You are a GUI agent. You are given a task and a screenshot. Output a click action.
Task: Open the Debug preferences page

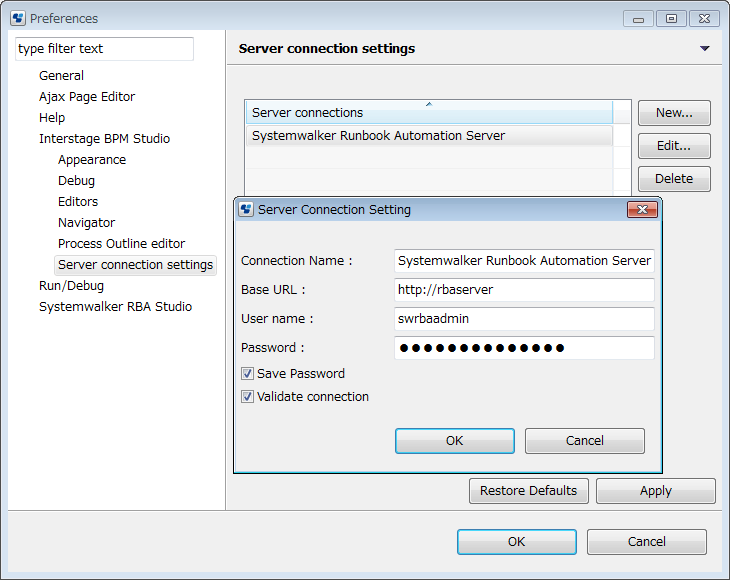click(76, 181)
